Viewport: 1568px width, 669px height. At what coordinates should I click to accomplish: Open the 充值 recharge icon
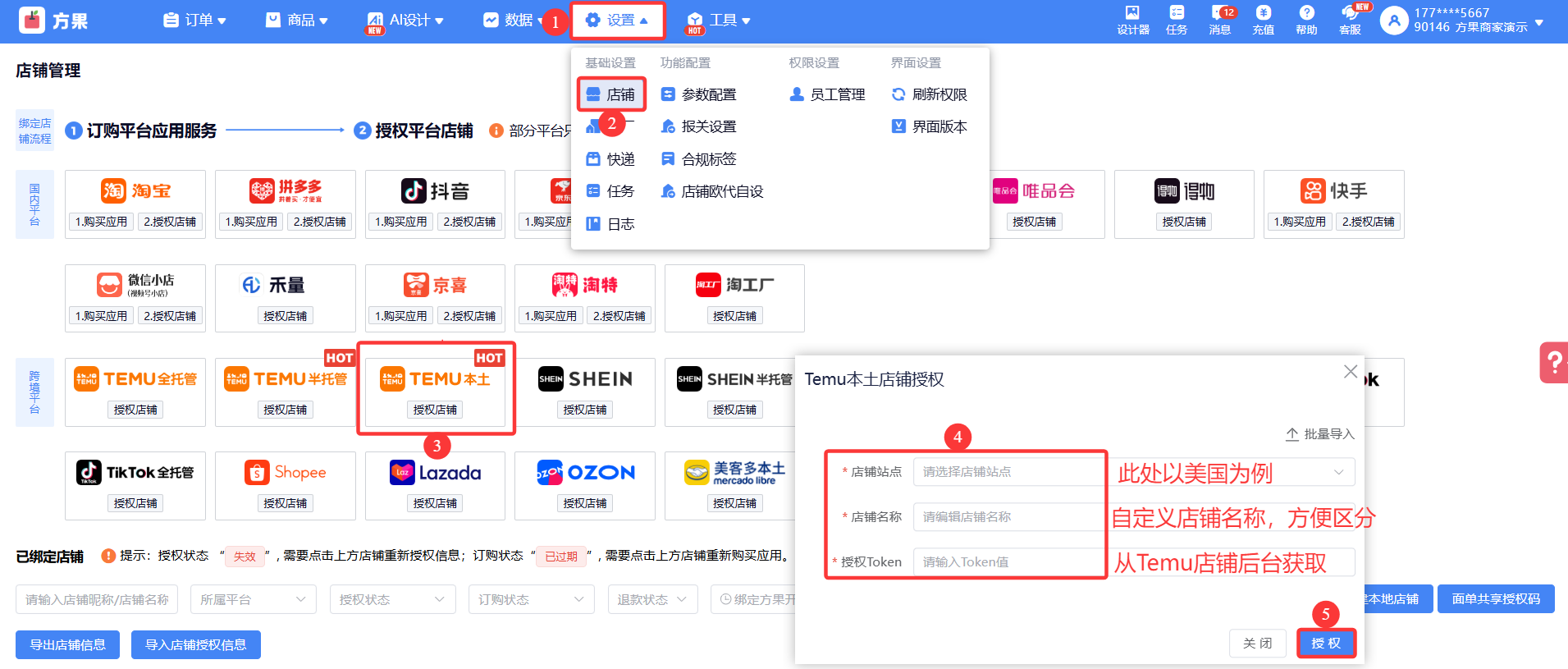pos(1264,20)
